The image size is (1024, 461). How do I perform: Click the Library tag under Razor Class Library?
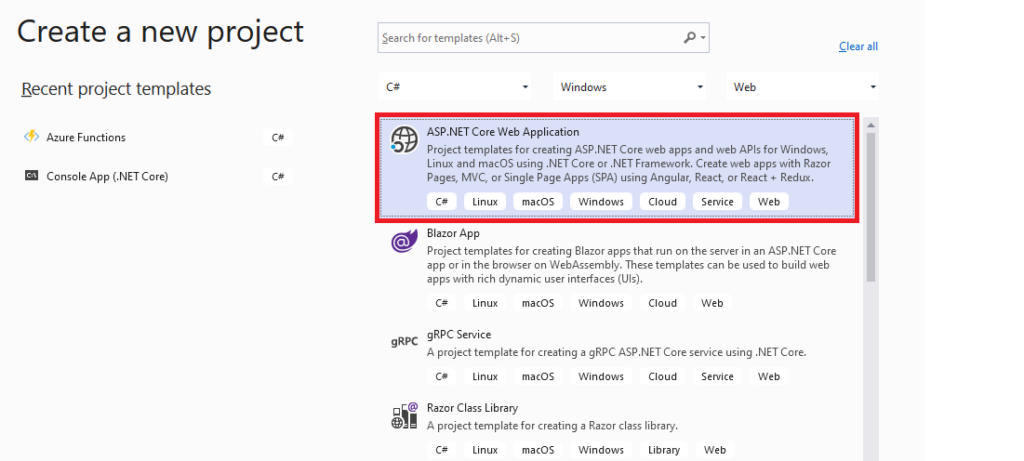pos(662,451)
